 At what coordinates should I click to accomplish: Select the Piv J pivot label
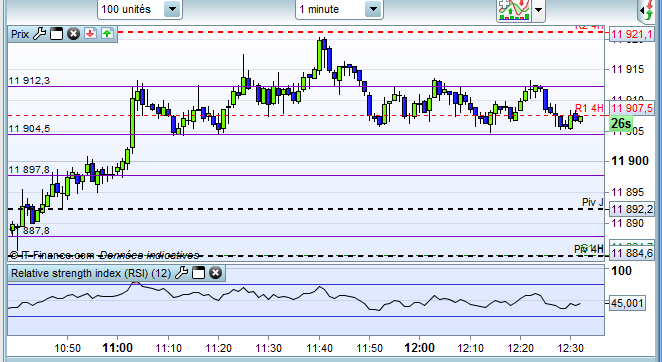point(593,202)
